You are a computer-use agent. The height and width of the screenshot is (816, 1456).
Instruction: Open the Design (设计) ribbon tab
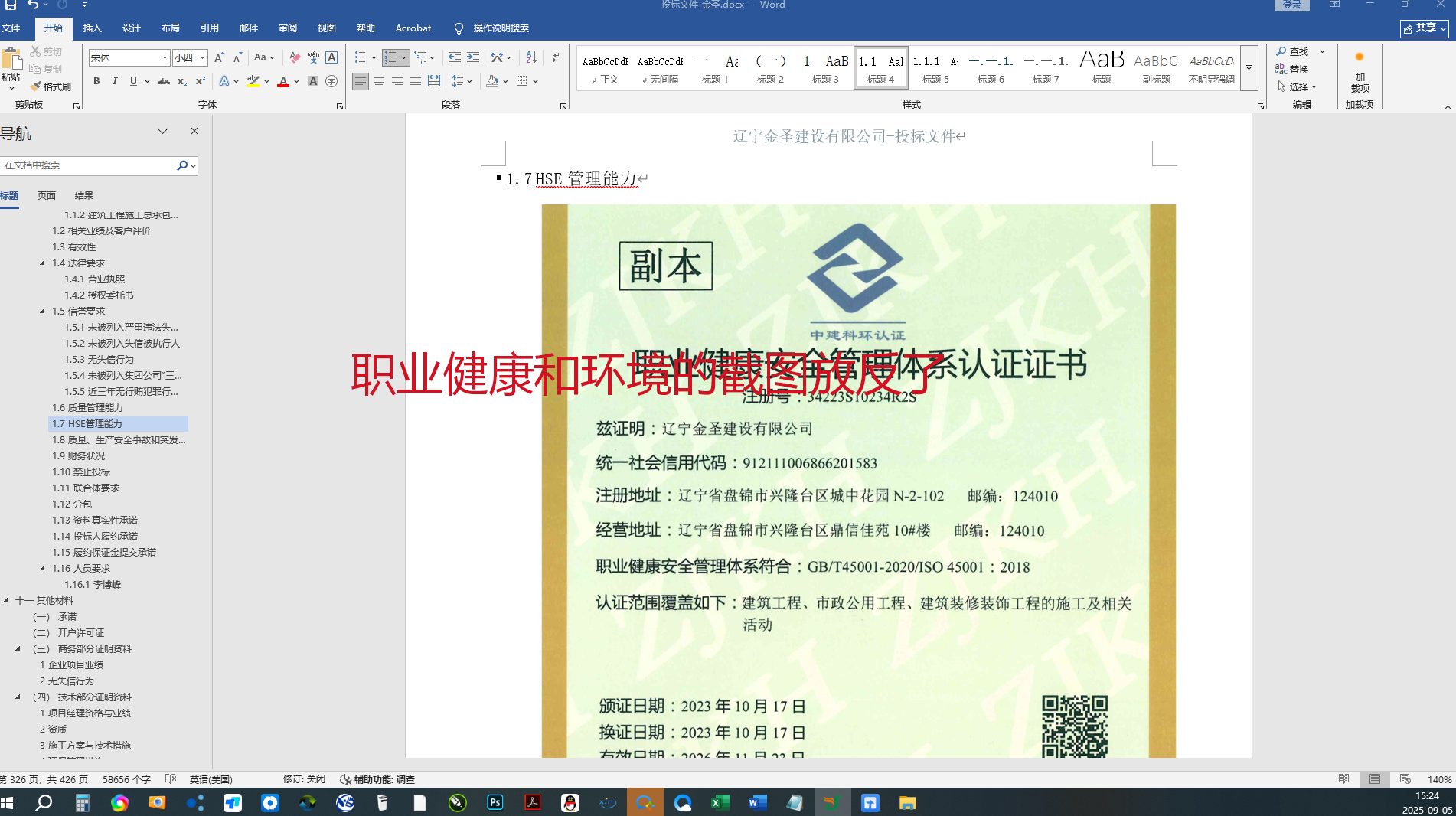coord(132,28)
